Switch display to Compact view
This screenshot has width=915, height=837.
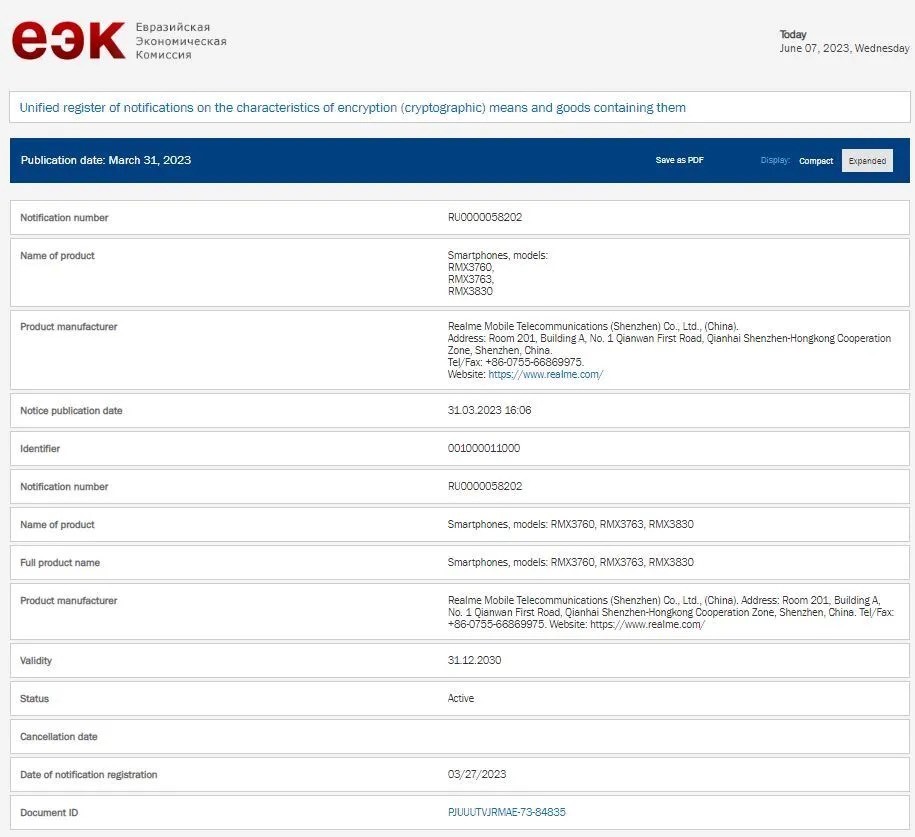815,161
